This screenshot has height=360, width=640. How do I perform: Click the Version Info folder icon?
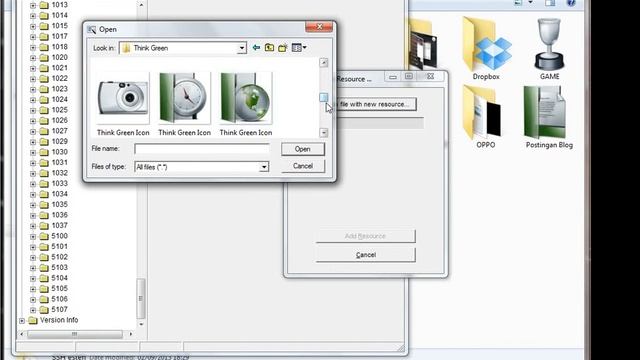pos(33,320)
